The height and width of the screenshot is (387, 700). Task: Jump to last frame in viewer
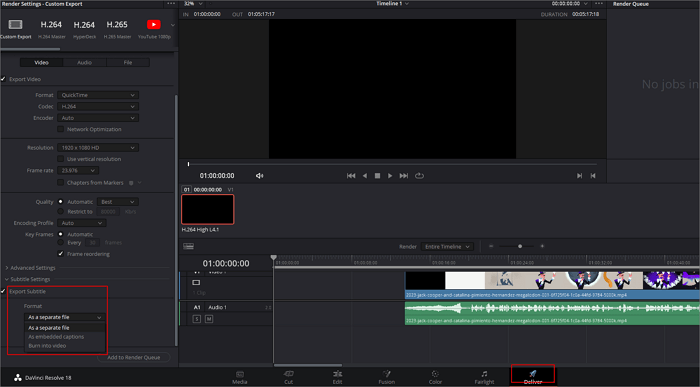tap(404, 176)
